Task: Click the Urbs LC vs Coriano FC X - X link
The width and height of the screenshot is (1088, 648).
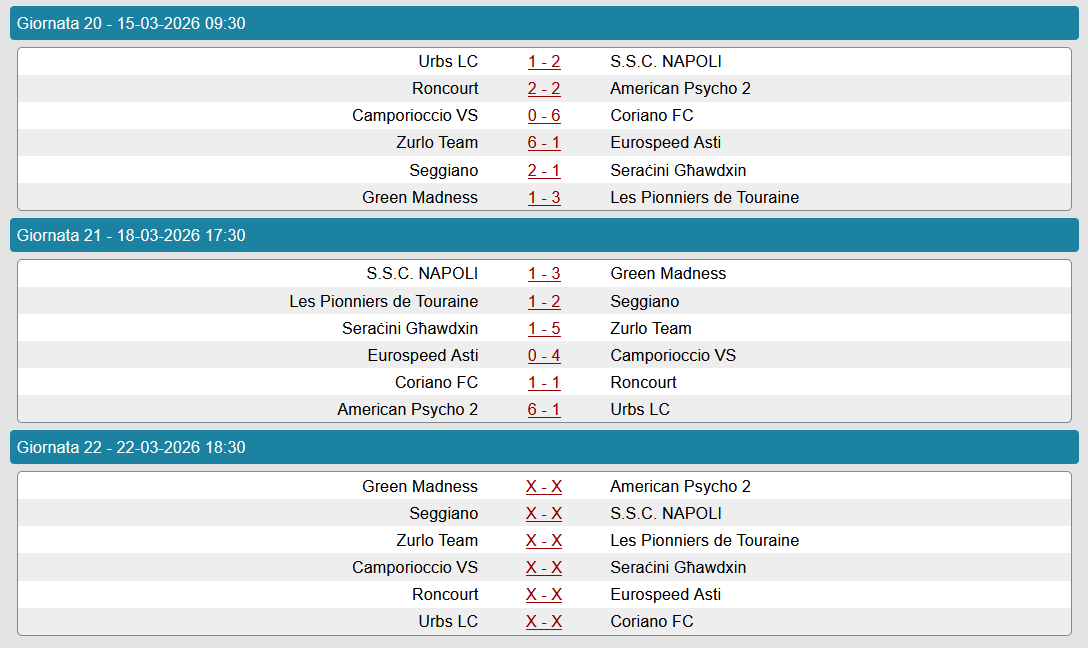Action: click(544, 622)
